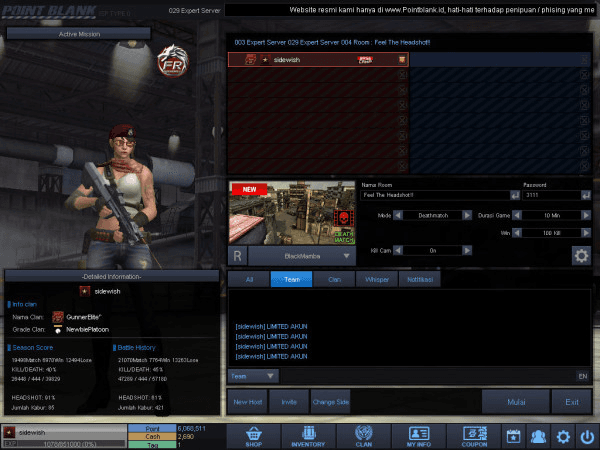Toggle Kill Cam with right arrow
Screen dimensions: 600x450
tap(467, 250)
